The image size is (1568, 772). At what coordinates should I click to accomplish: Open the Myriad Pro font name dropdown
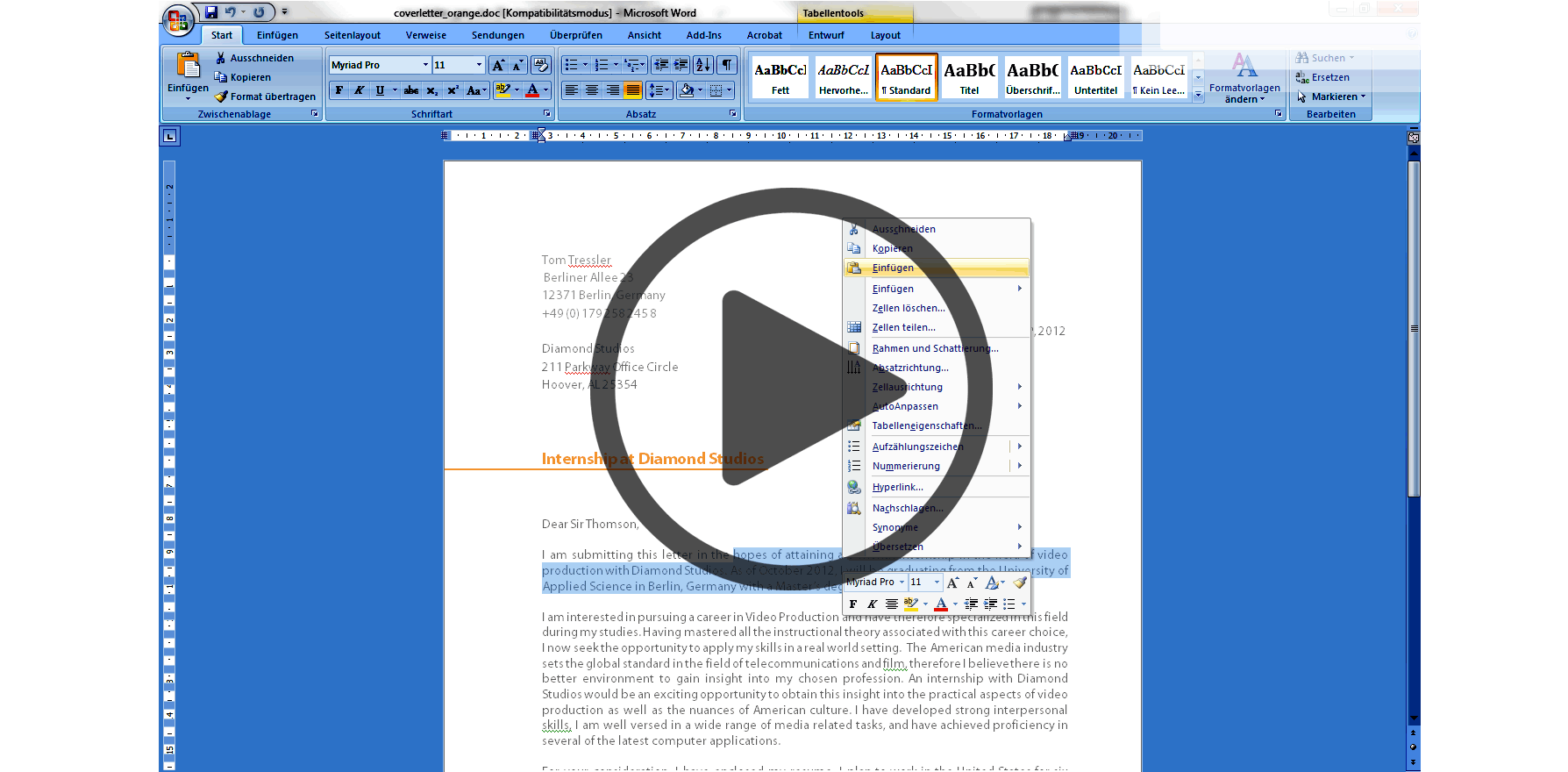click(x=425, y=65)
